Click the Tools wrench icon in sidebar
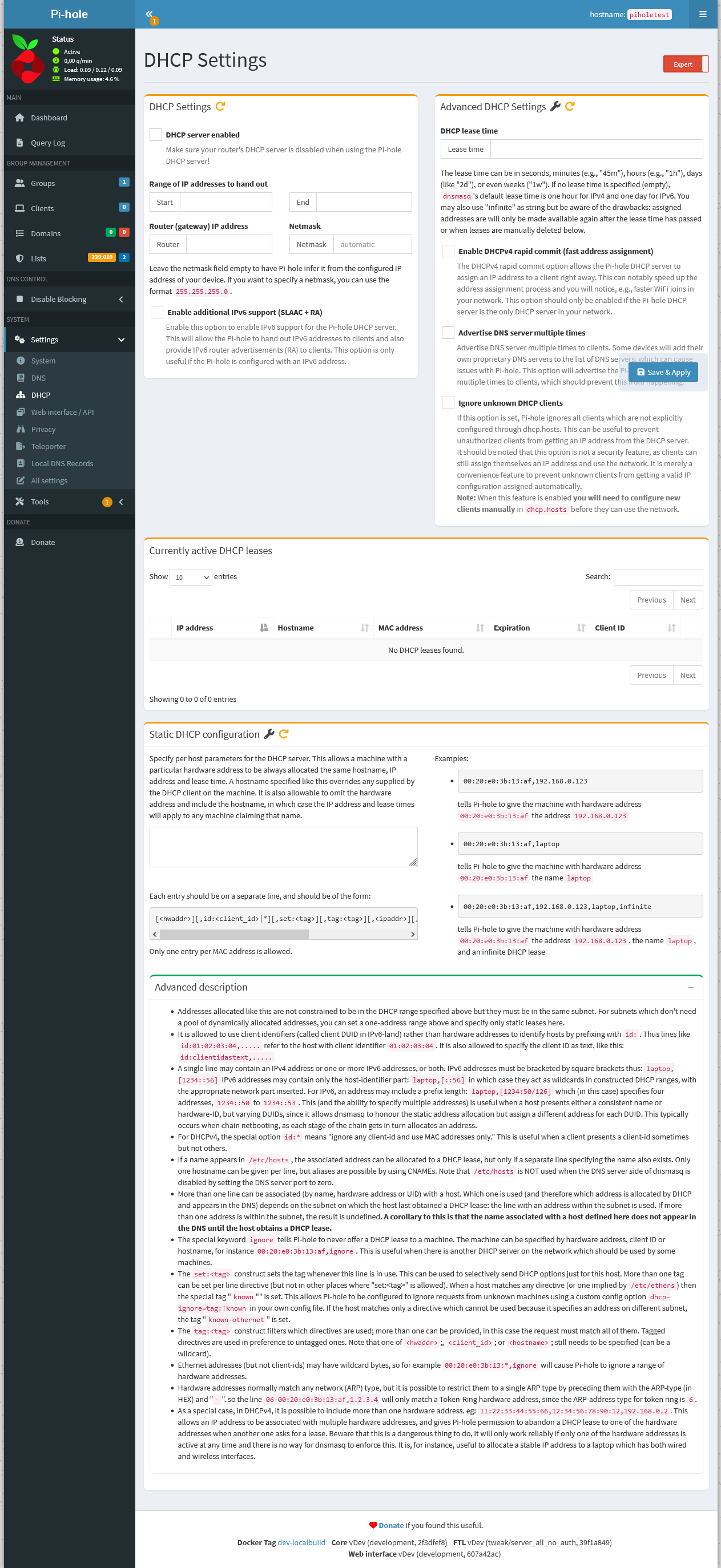The height and width of the screenshot is (1568, 721). tap(19, 502)
